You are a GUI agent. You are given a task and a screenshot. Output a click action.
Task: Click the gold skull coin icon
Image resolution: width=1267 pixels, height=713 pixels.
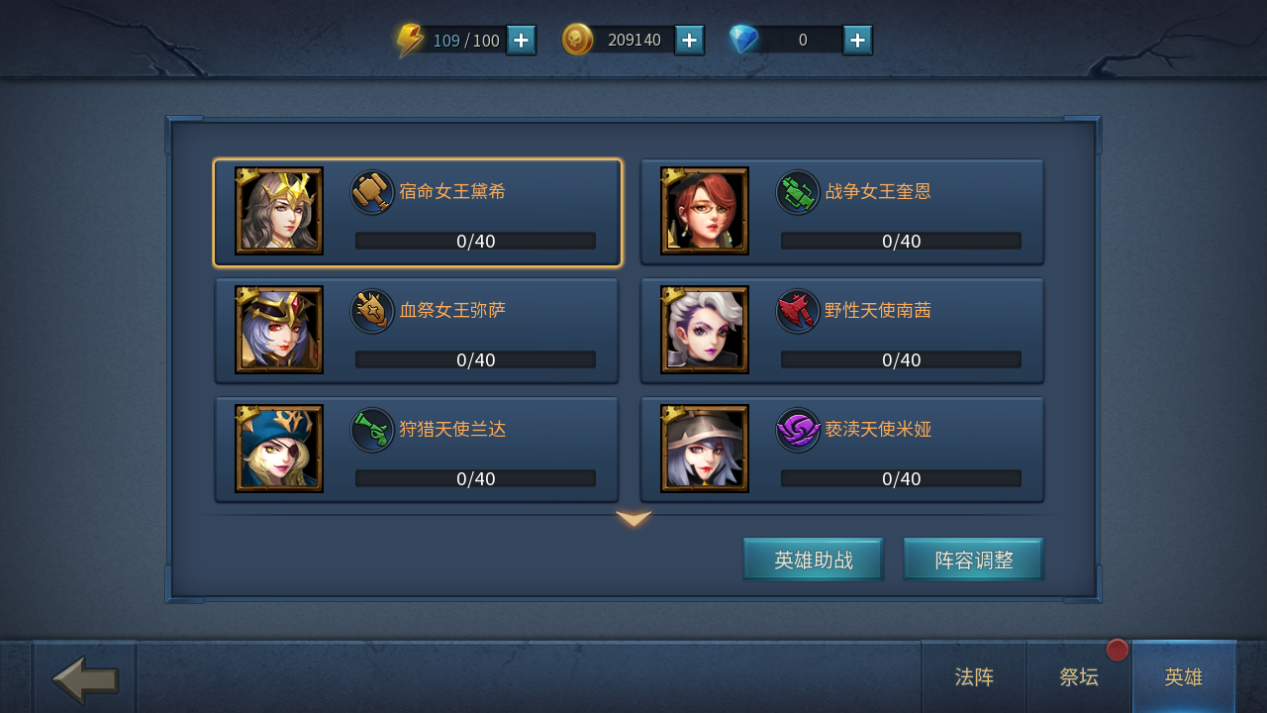(x=577, y=40)
